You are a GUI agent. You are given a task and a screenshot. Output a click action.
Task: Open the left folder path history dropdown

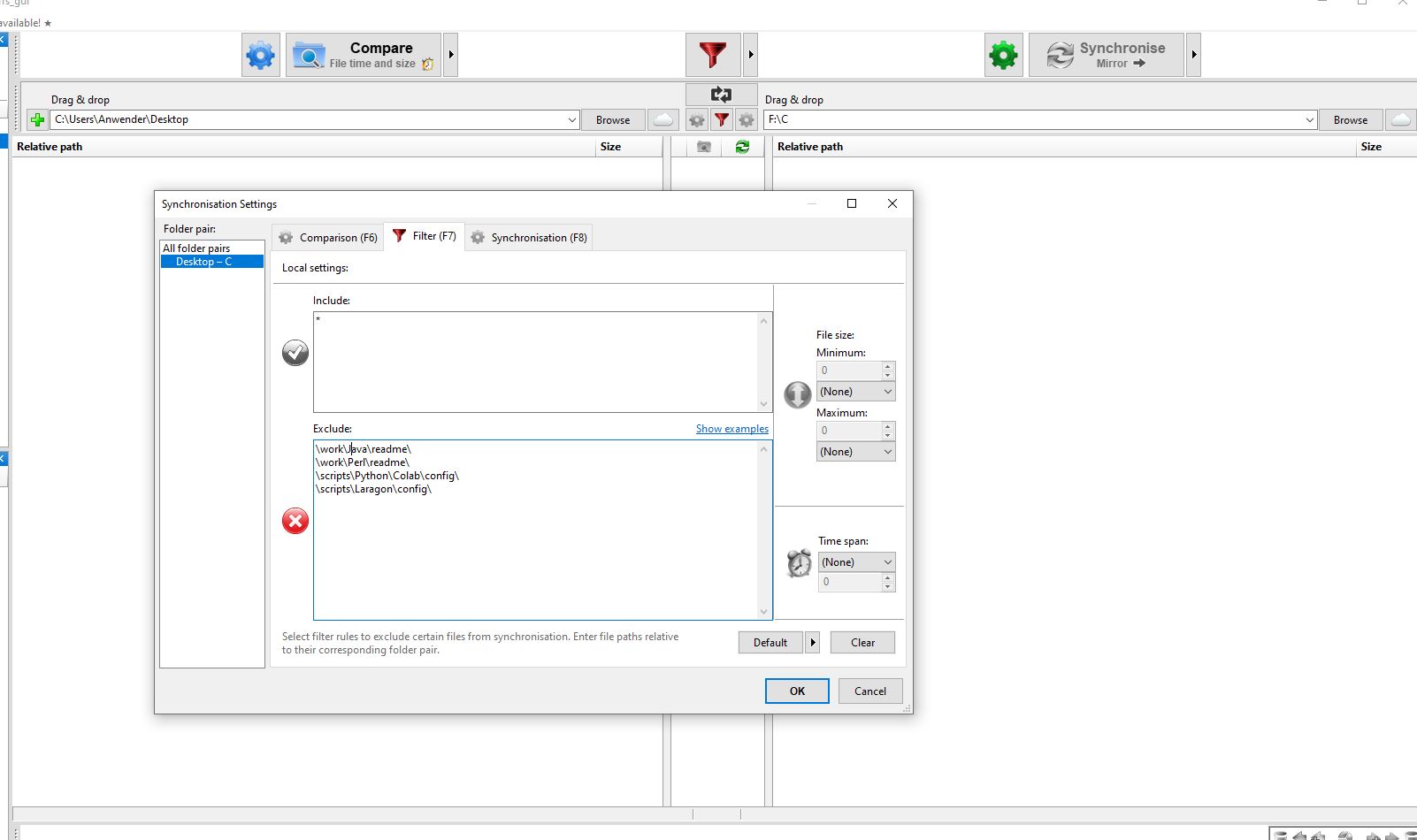pos(572,119)
